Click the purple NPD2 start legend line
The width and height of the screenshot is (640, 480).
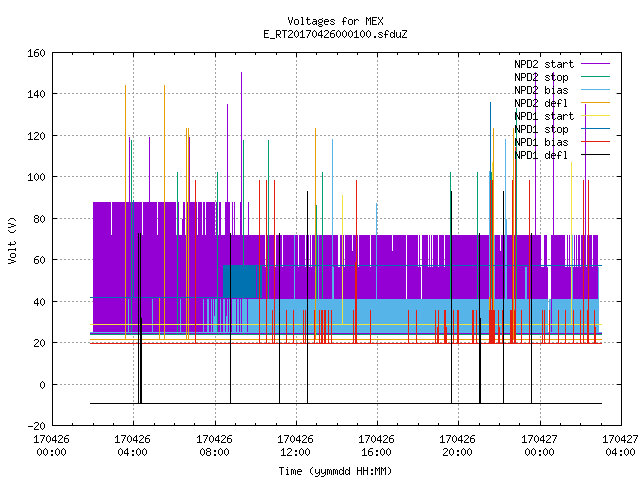coord(595,64)
